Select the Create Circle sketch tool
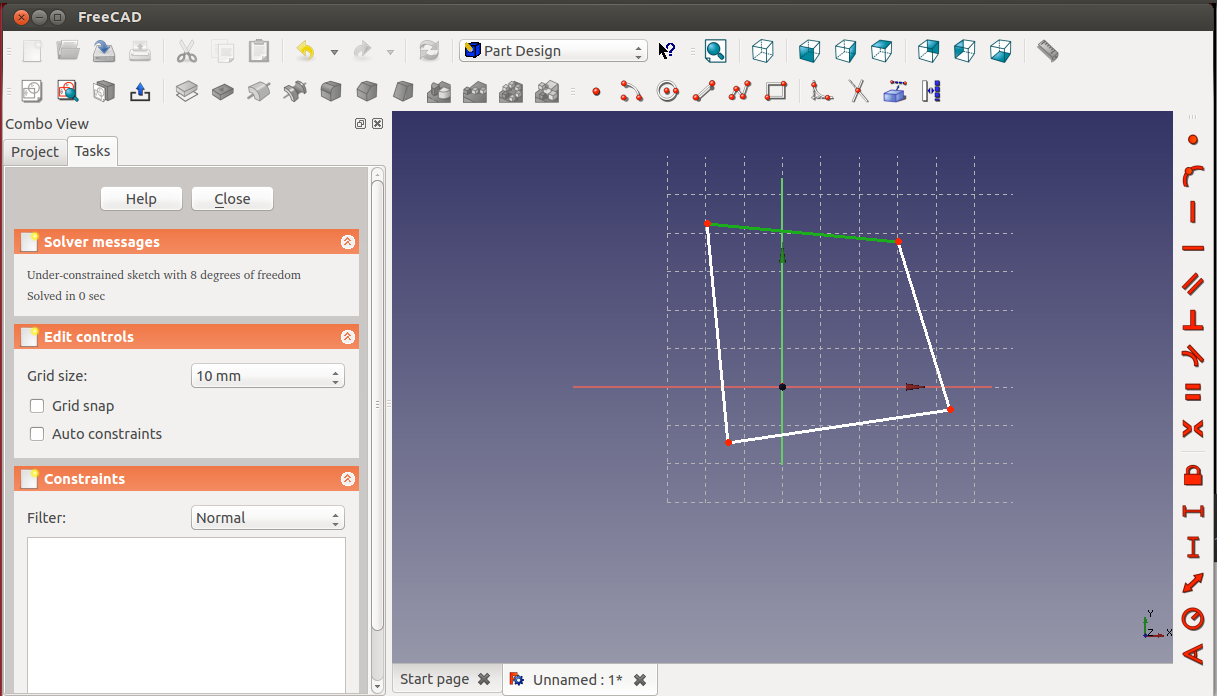1217x696 pixels. pyautogui.click(x=668, y=92)
